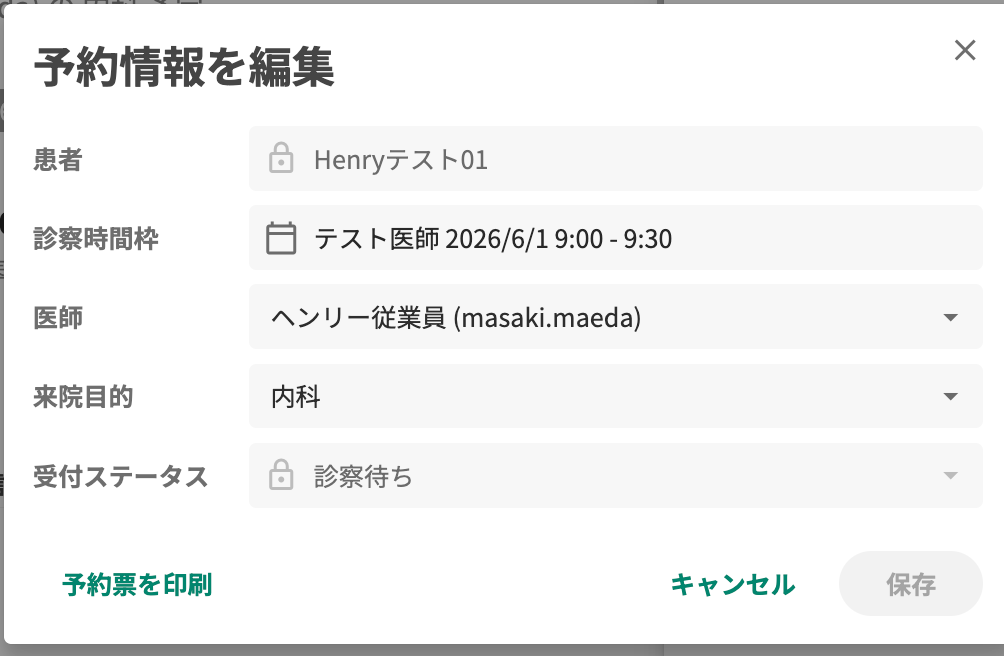This screenshot has width=1004, height=656.
Task: Click the lock icon beside 診察待ち
Action: (x=281, y=475)
